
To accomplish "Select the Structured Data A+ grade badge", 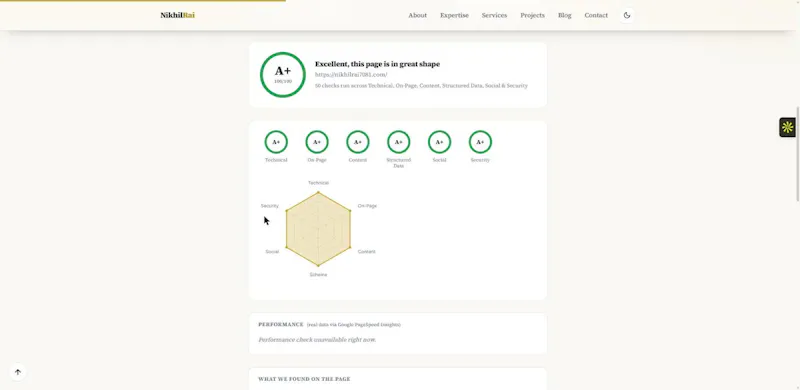I will 398,142.
